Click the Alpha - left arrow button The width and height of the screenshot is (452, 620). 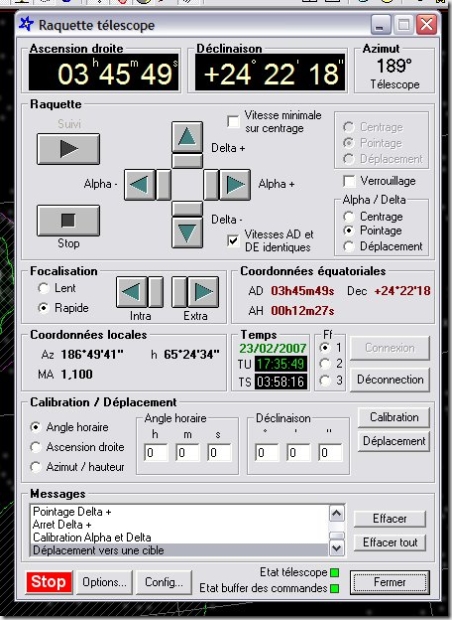click(140, 185)
